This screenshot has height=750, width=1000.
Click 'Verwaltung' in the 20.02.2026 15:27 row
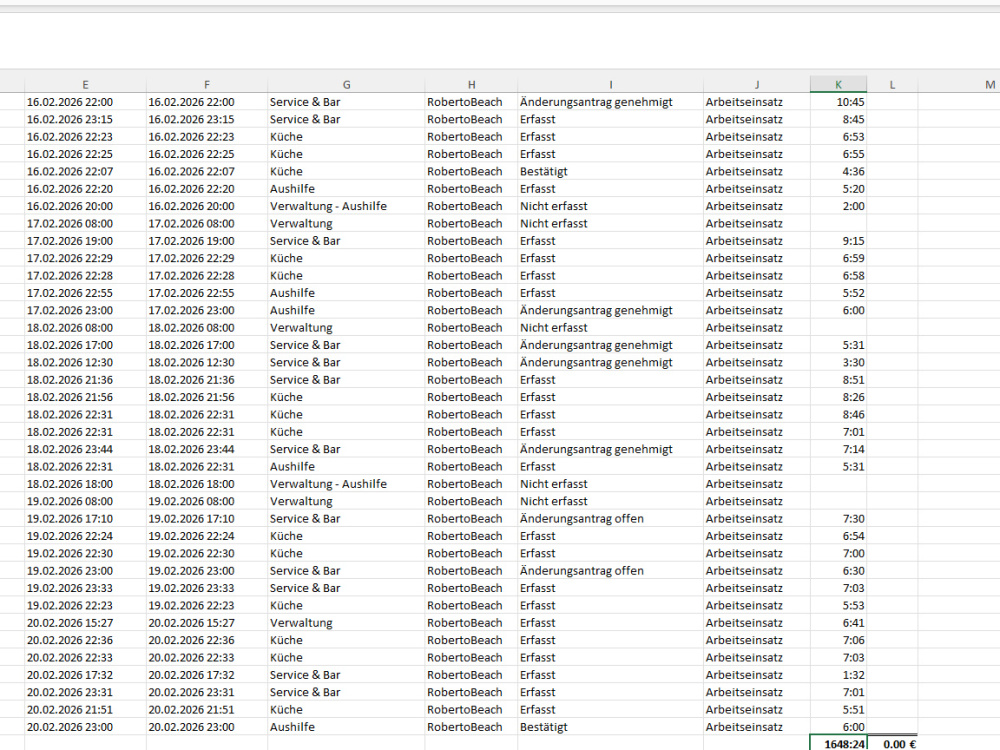point(301,622)
